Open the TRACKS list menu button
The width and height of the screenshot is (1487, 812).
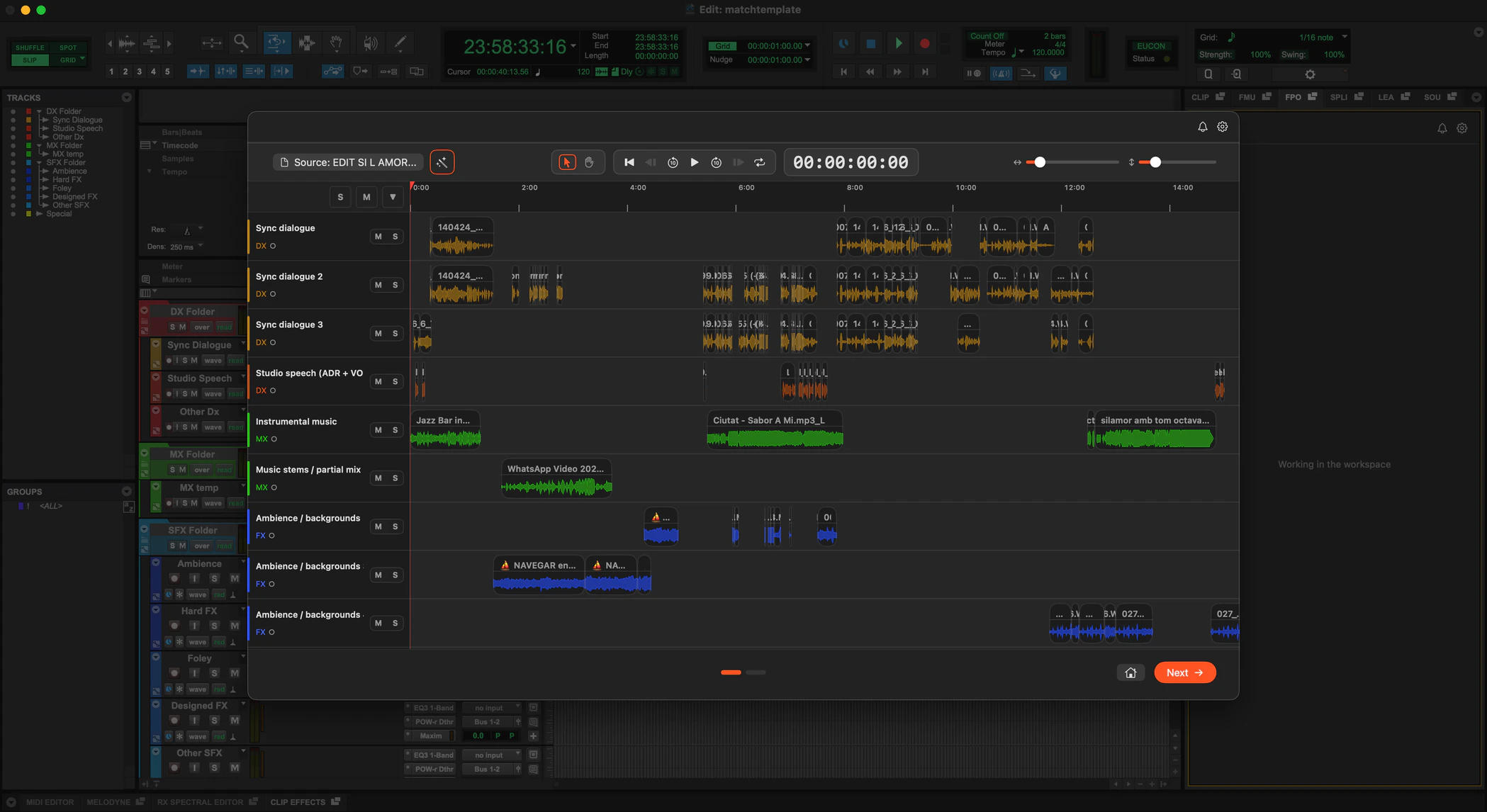pyautogui.click(x=126, y=98)
